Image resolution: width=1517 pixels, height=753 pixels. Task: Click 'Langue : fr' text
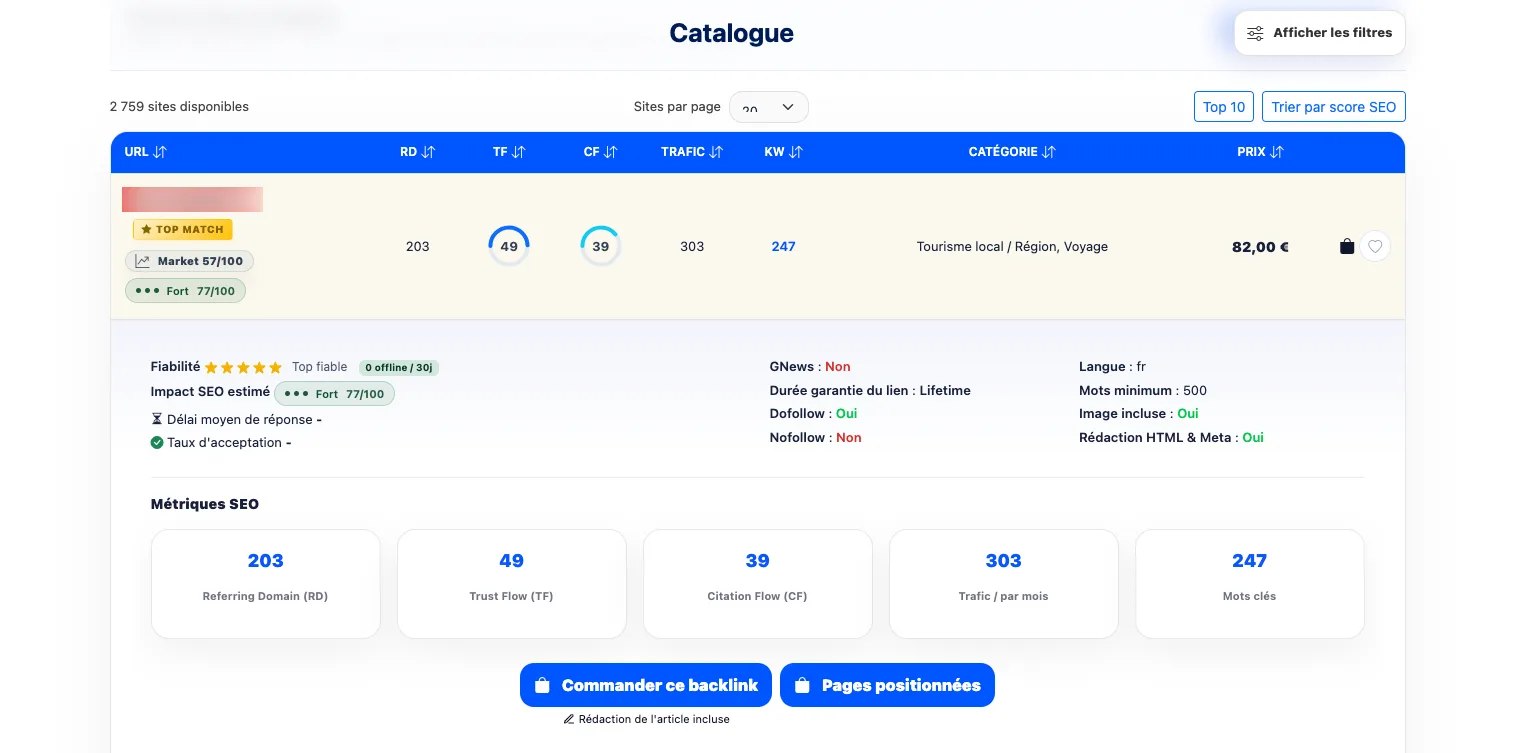pyautogui.click(x=1112, y=367)
